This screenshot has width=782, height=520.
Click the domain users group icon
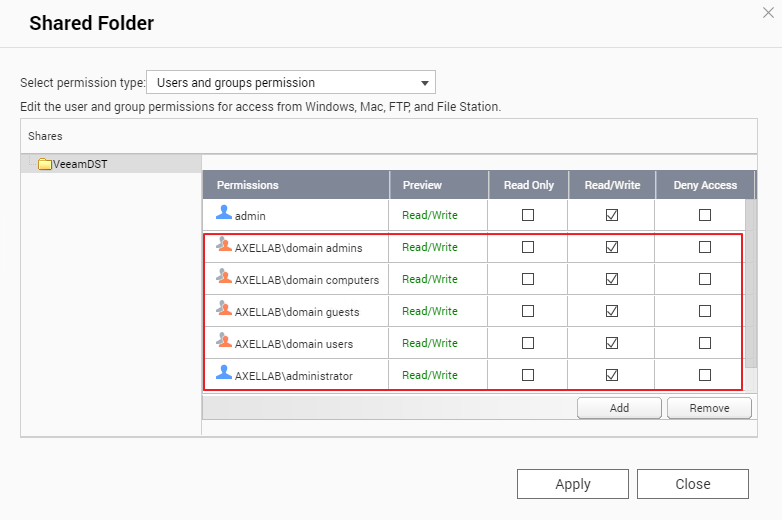pyautogui.click(x=224, y=341)
